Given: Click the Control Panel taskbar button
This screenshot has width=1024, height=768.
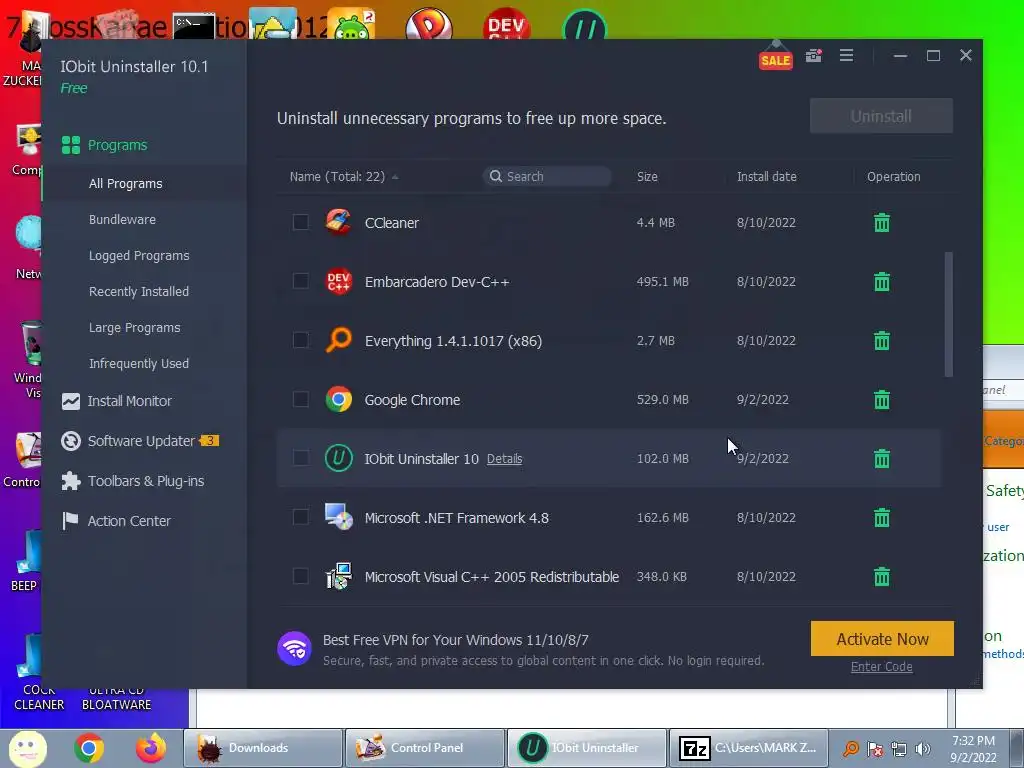Looking at the screenshot, I should (x=424, y=748).
